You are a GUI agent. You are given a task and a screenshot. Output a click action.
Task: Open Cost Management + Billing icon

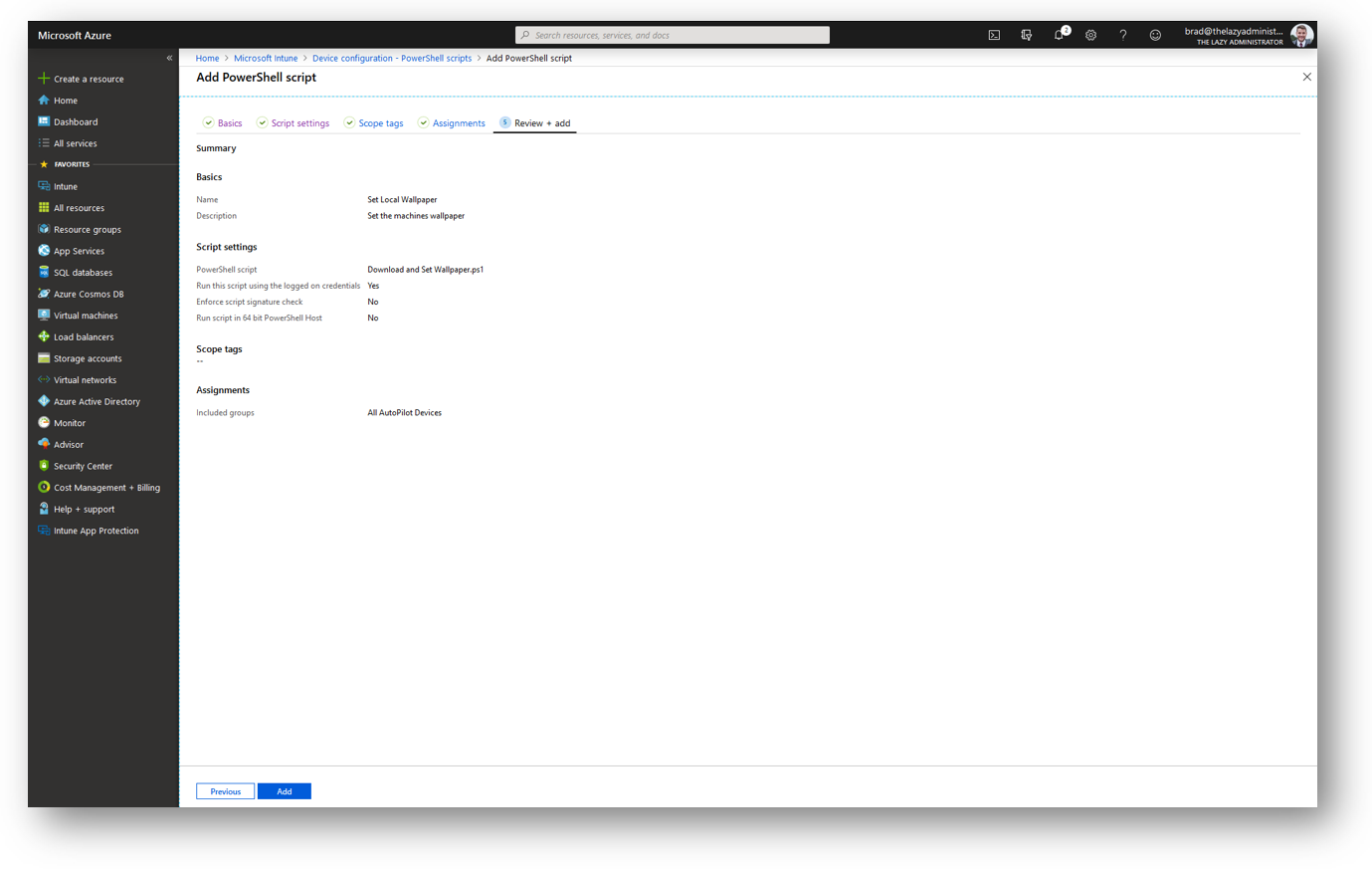[44, 488]
